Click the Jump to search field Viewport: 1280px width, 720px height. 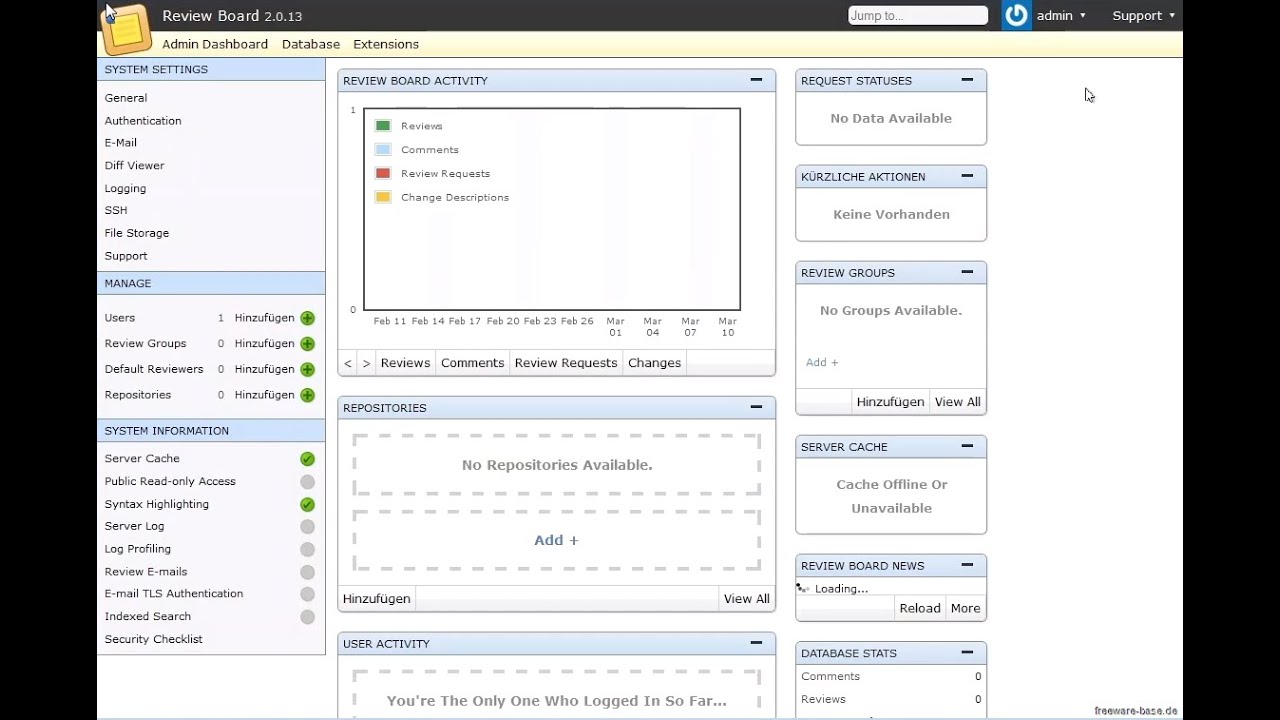click(918, 16)
